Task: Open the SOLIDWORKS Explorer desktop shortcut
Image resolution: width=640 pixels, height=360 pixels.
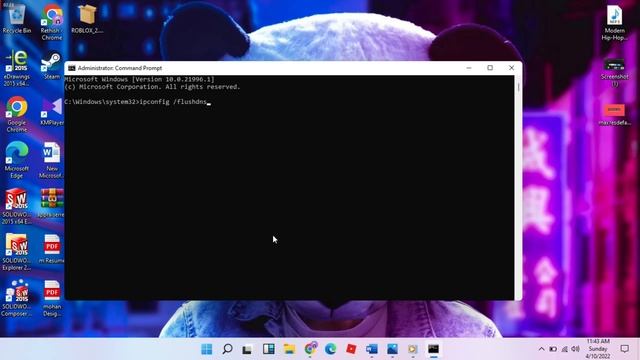Action: (17, 252)
